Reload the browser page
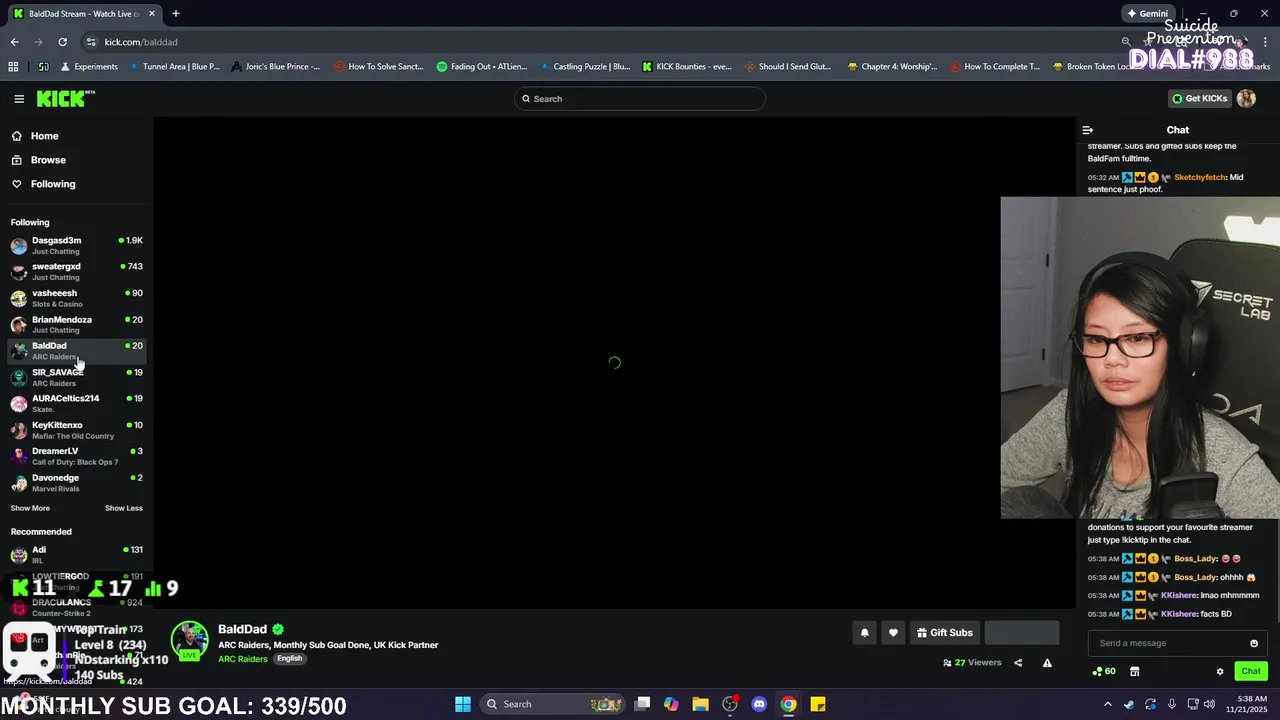Viewport: 1280px width, 720px height. [x=62, y=42]
